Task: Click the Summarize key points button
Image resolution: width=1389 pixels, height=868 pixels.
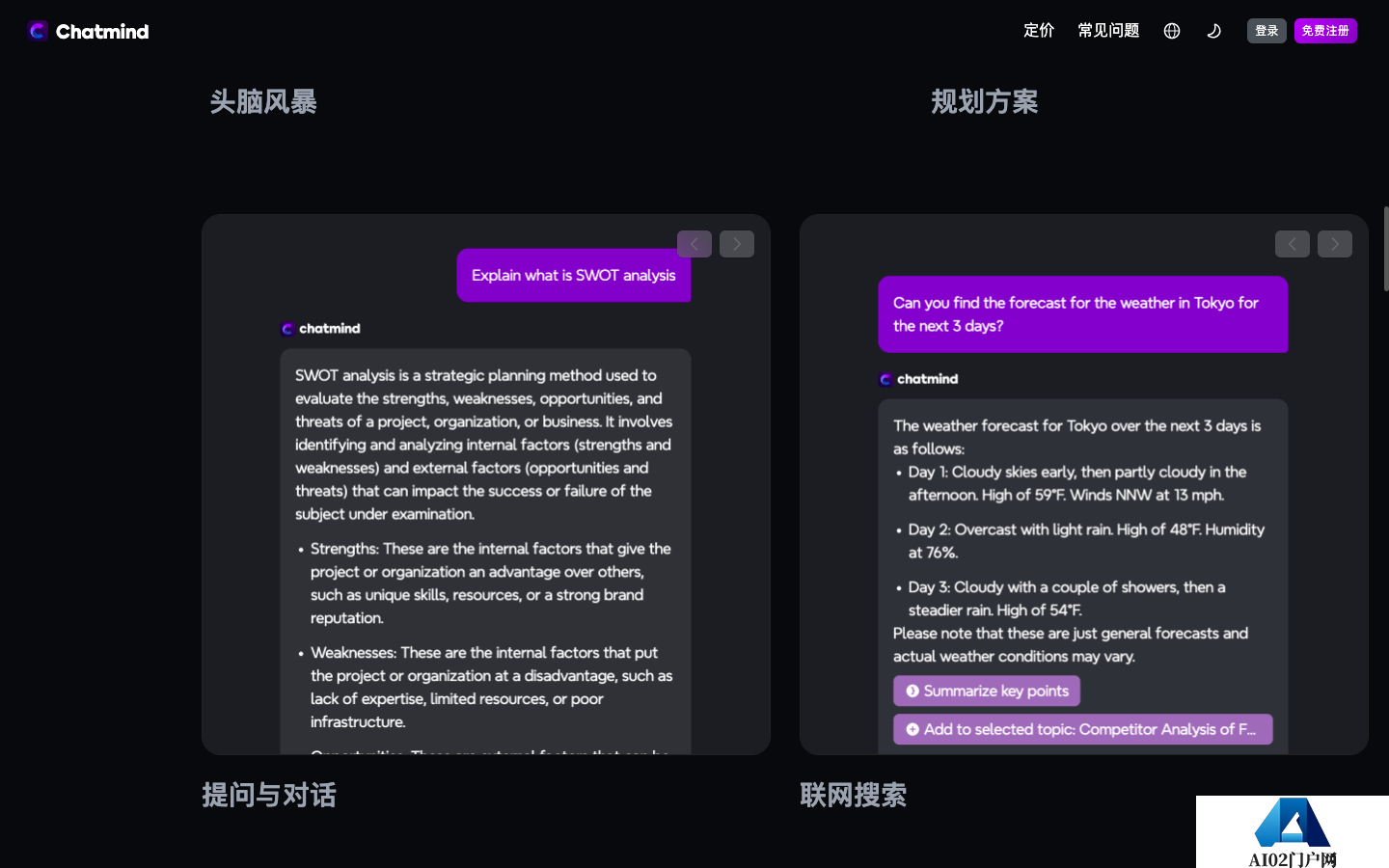Action: (x=987, y=691)
